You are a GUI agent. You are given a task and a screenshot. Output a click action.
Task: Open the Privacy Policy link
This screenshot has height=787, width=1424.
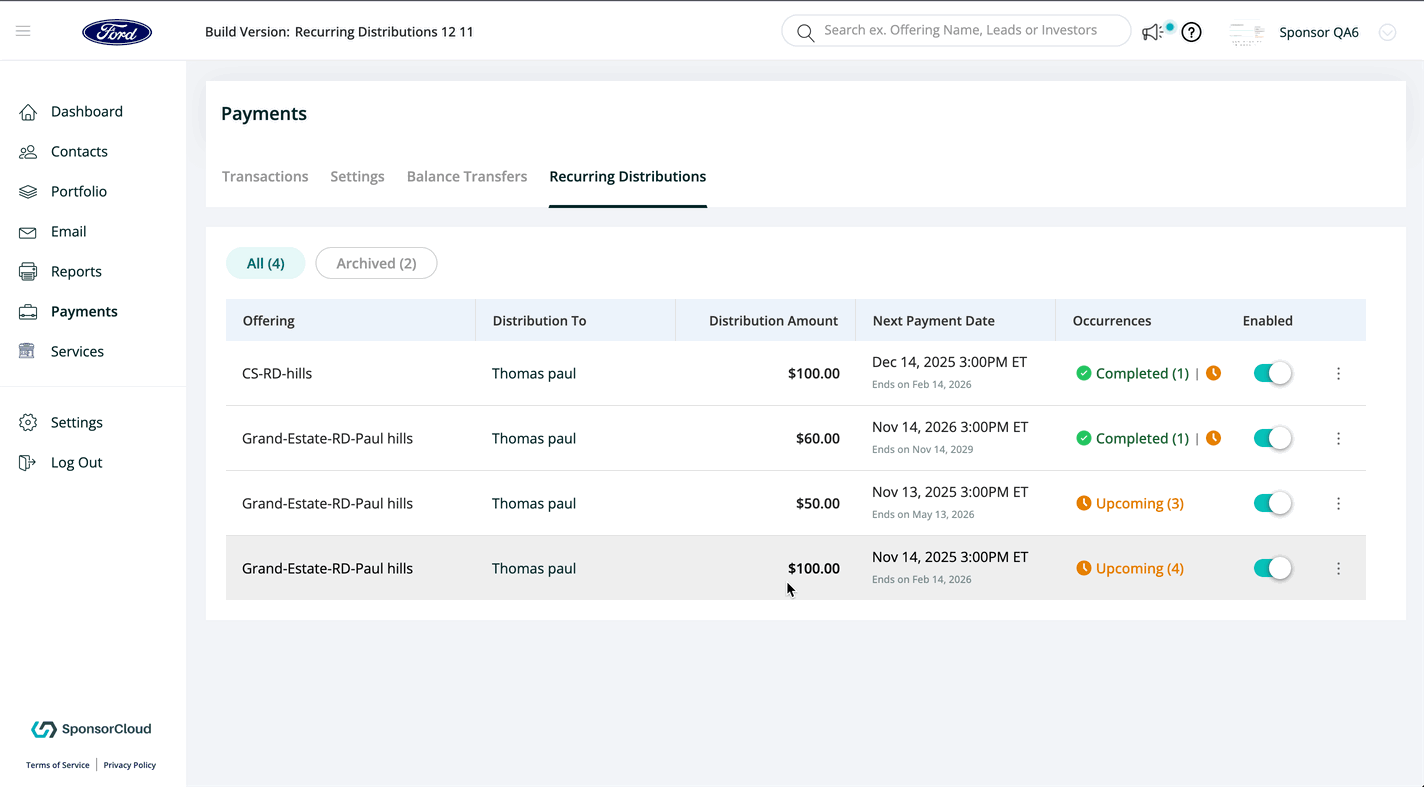click(130, 765)
